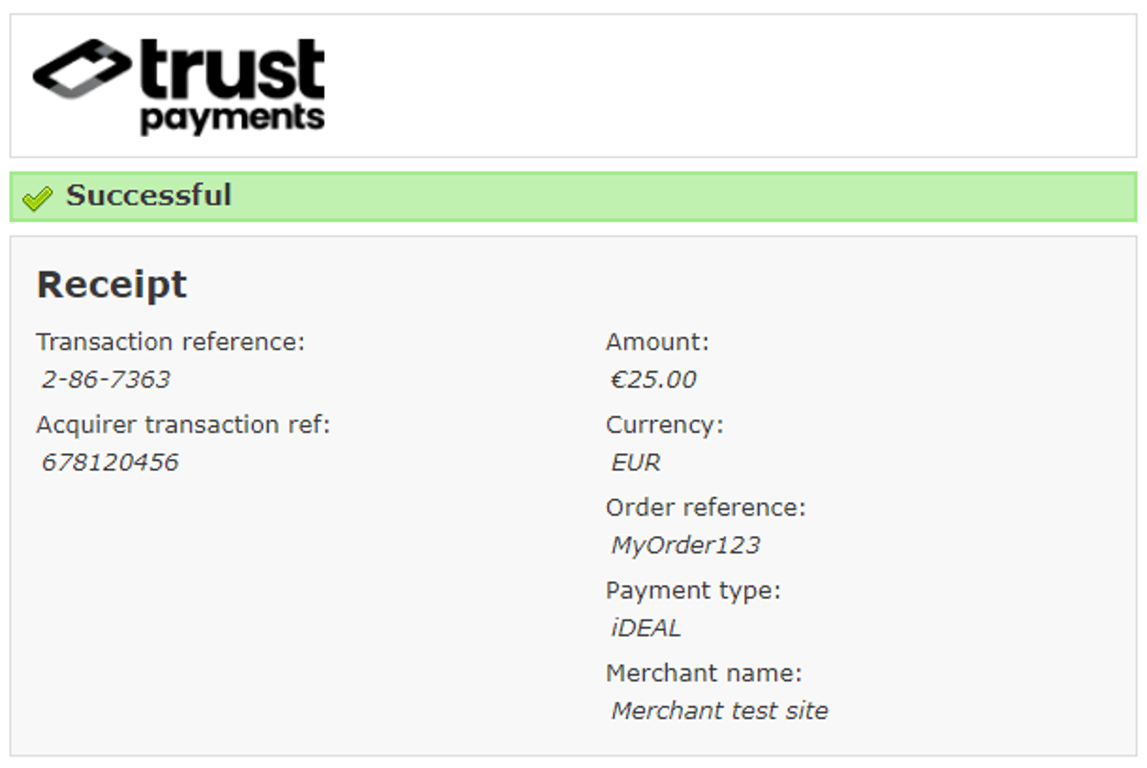Screen dimensions: 1147x768
Task: Click transaction reference value 2-86-7363
Action: (x=106, y=380)
